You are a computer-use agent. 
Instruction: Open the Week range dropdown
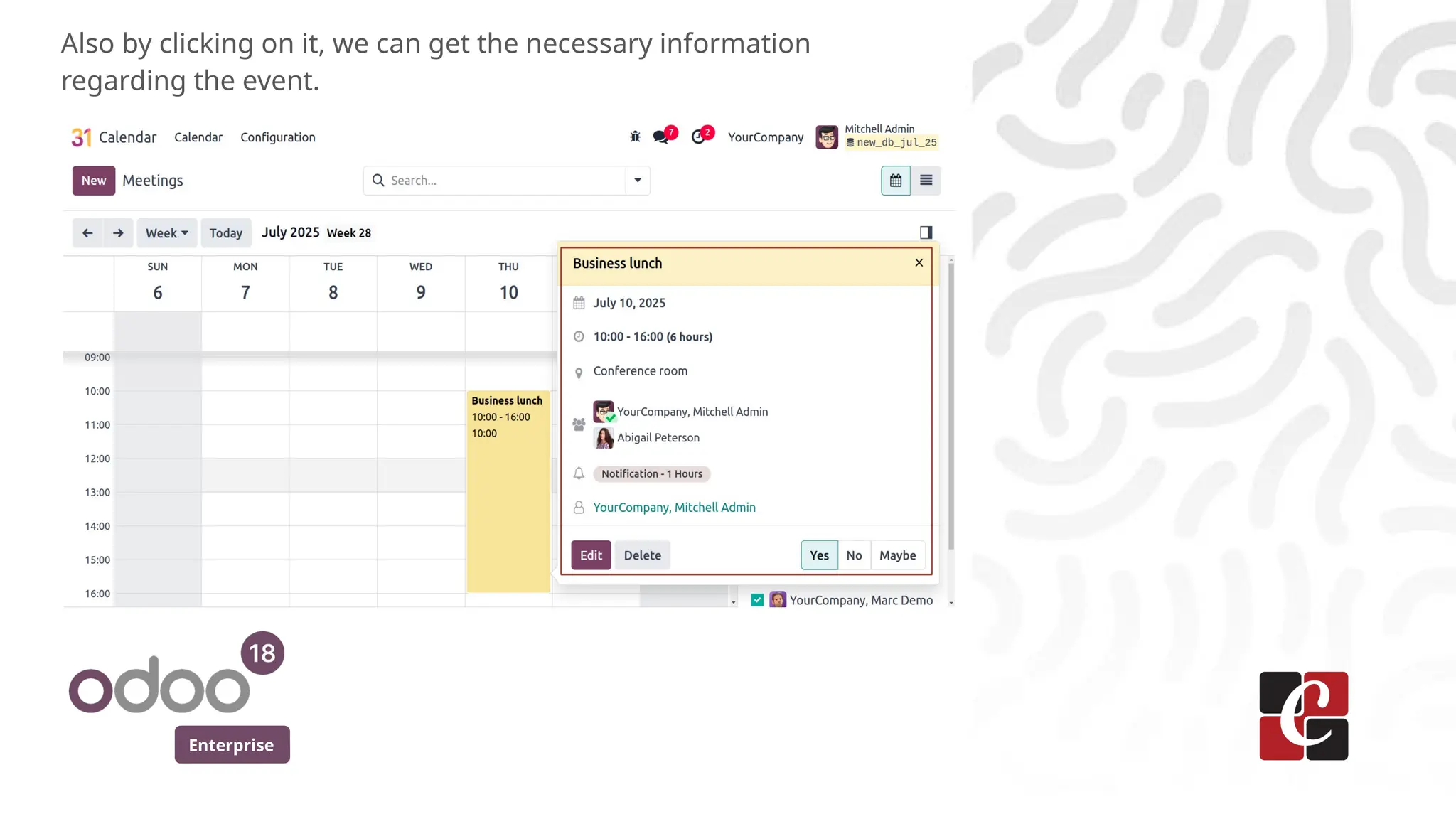(166, 233)
